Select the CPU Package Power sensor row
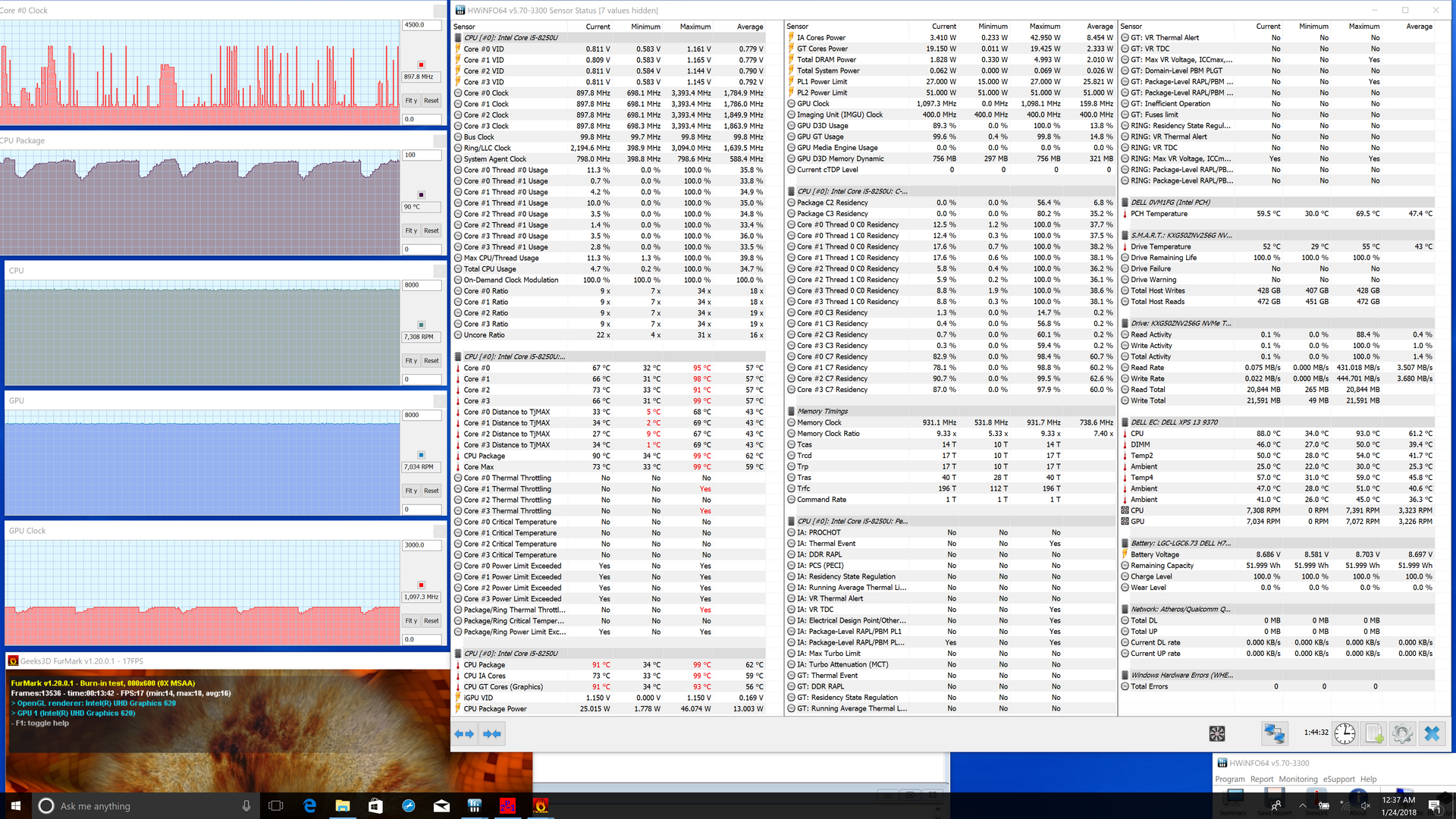The height and width of the screenshot is (819, 1456). (x=495, y=708)
